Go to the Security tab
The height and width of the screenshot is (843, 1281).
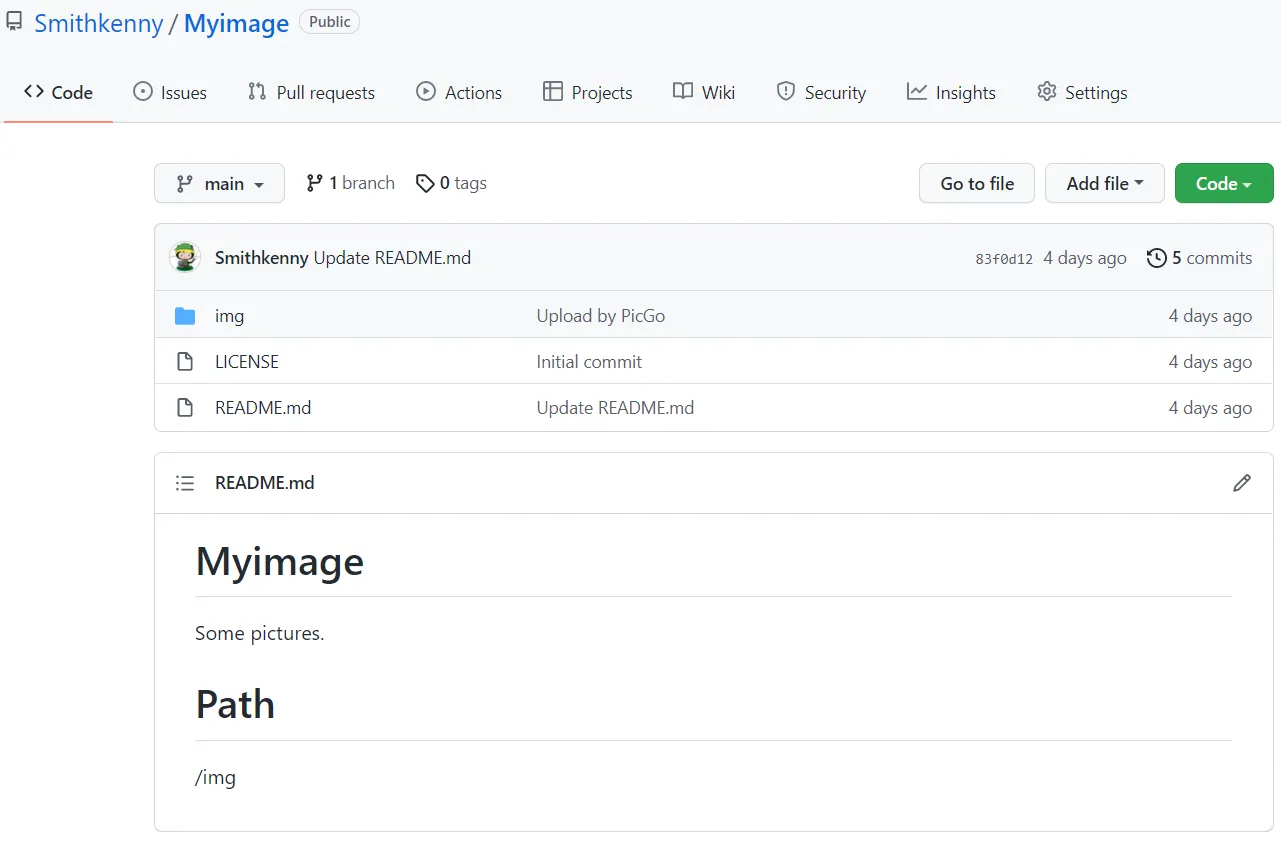pyautogui.click(x=821, y=92)
